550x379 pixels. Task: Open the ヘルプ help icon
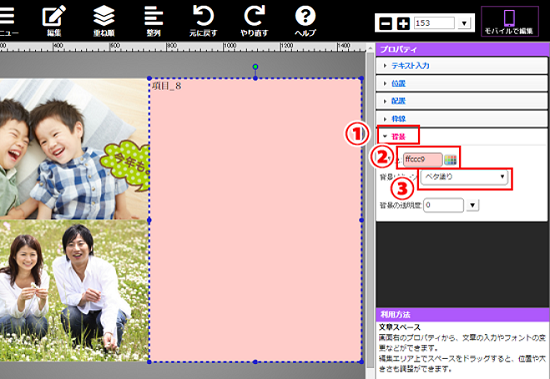click(305, 20)
